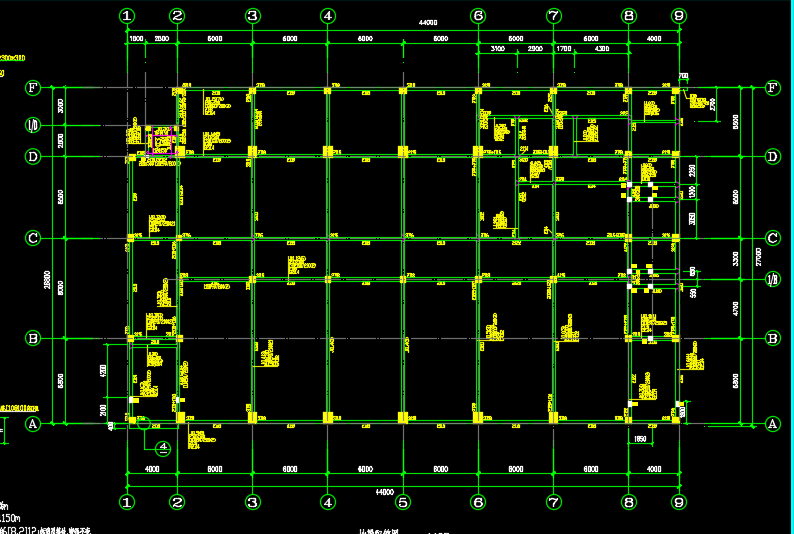The image size is (794, 534).
Task: Click the 28800 overall vertical dimension text
Action: pos(46,284)
